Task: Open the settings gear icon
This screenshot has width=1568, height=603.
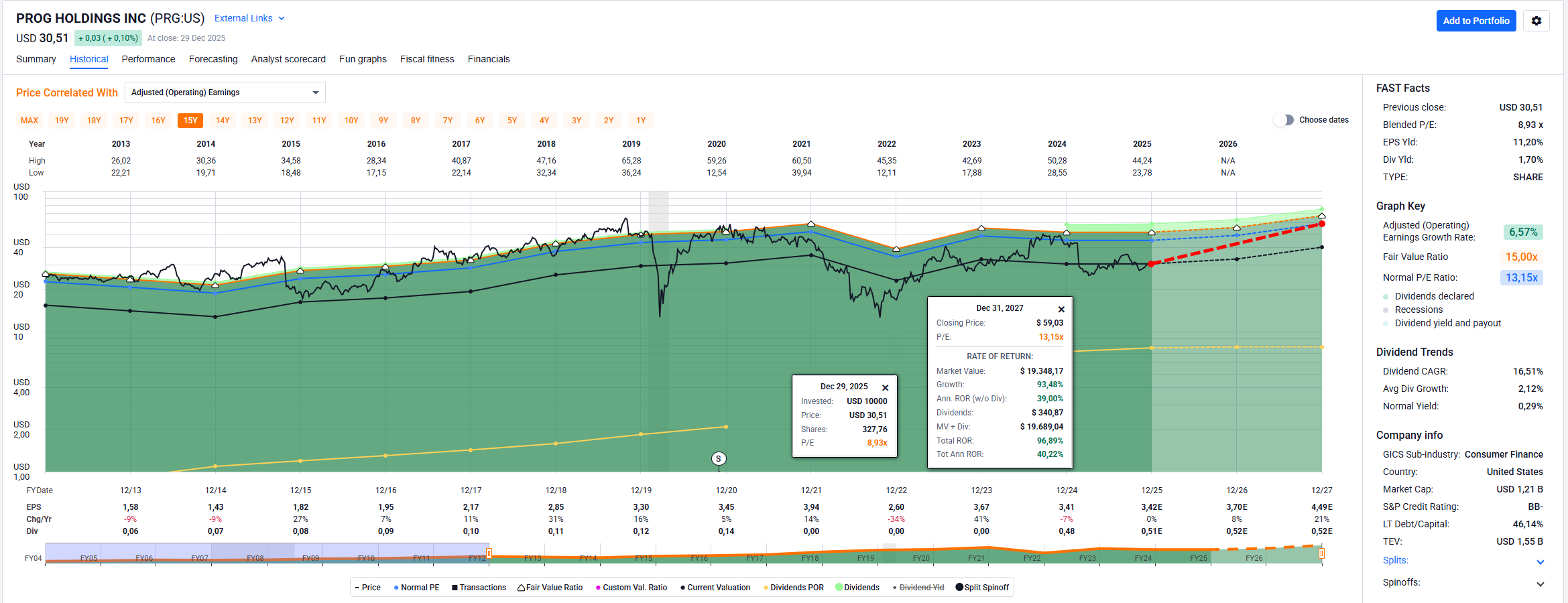Action: [x=1536, y=21]
